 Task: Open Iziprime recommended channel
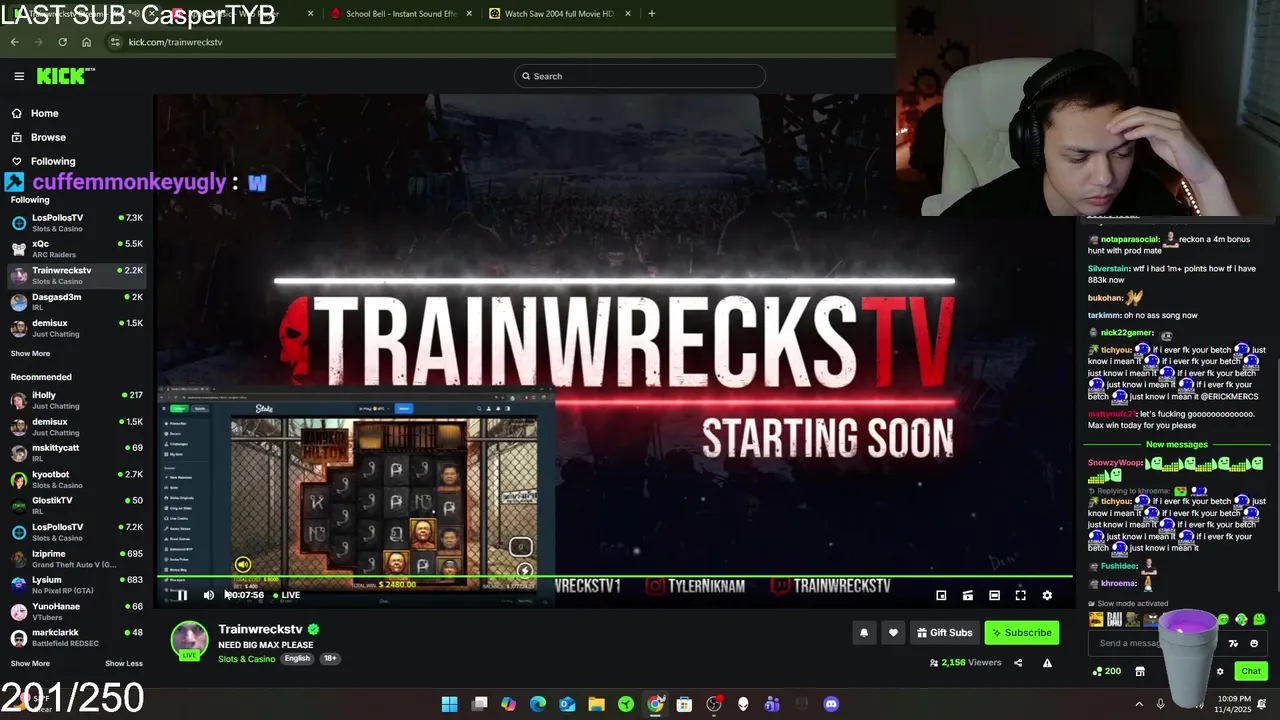[x=77, y=558]
